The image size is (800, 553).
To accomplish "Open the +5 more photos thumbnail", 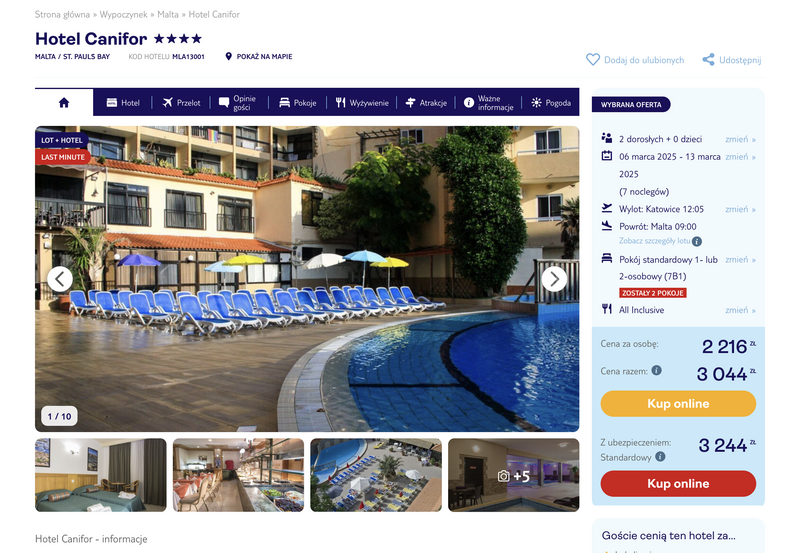I will (513, 475).
